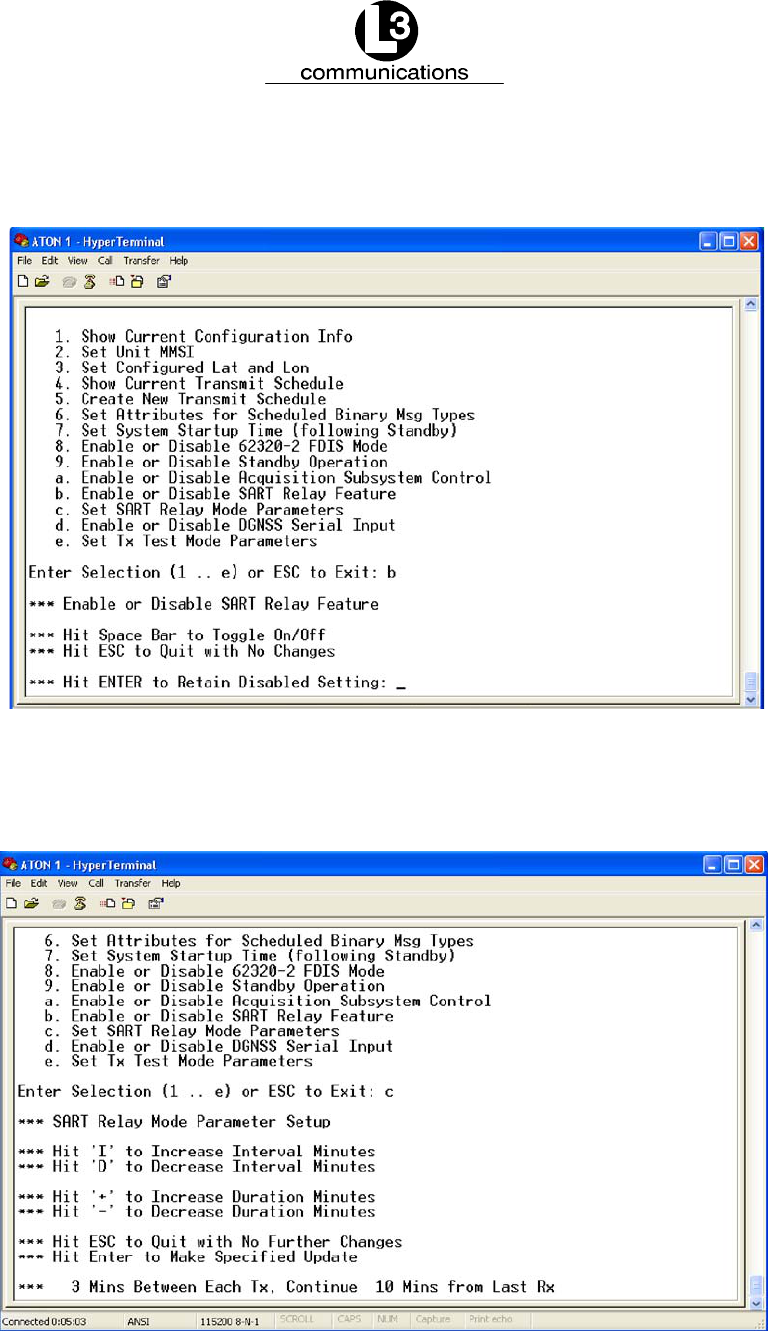The image size is (768, 1331).
Task: Open Help menu in Relay Mode Parameter window
Action: [171, 883]
